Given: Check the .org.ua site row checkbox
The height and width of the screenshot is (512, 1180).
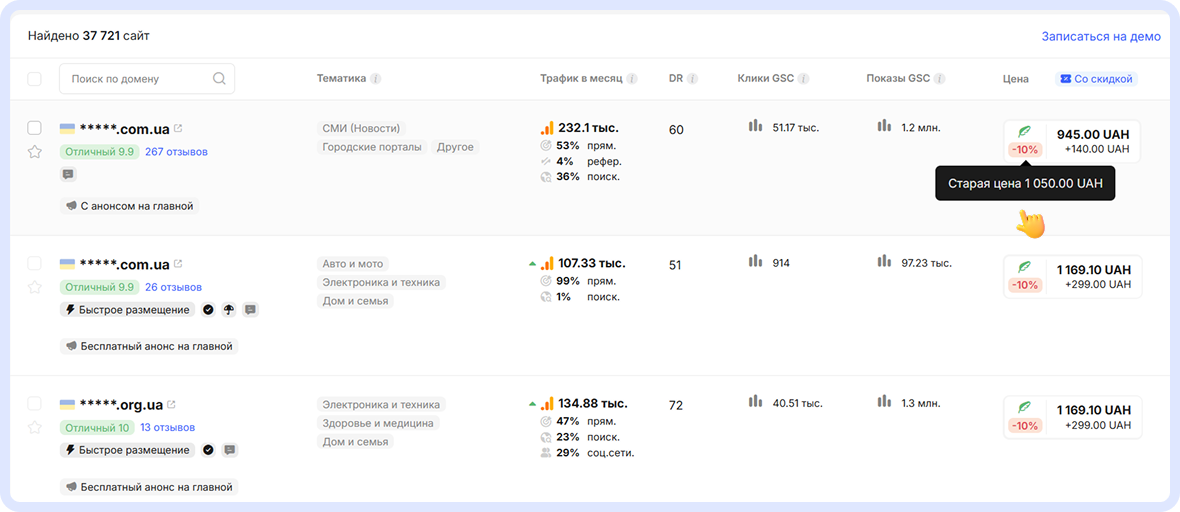Looking at the screenshot, I should click(35, 404).
